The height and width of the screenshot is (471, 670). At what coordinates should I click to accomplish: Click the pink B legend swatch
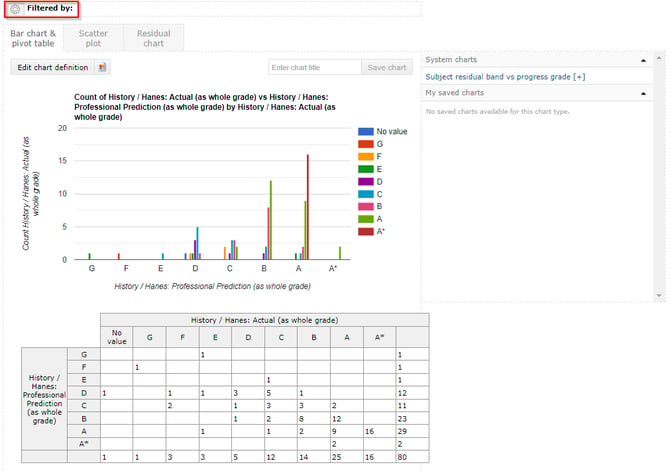click(366, 206)
